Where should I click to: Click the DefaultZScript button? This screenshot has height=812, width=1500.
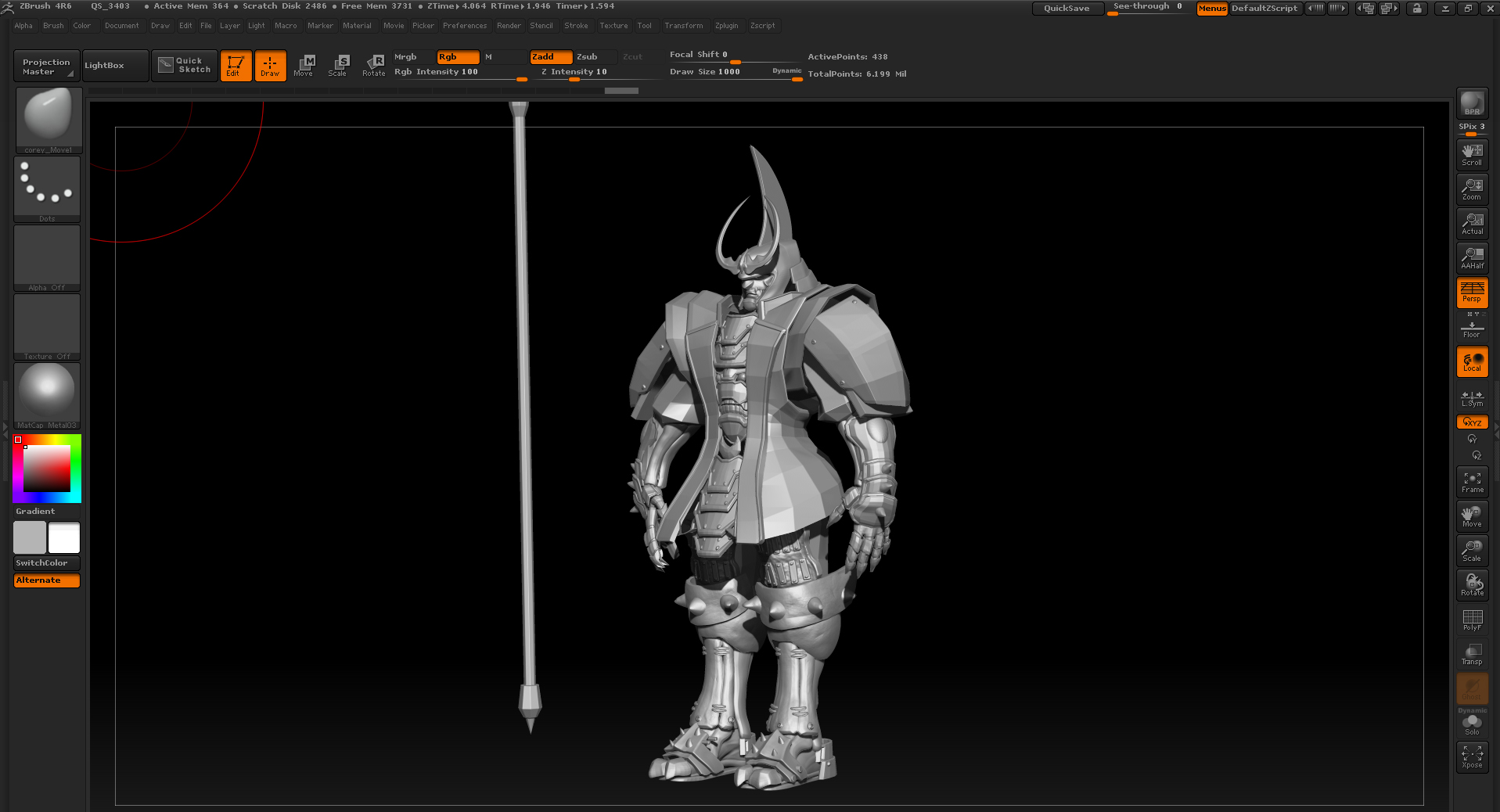[x=1264, y=8]
